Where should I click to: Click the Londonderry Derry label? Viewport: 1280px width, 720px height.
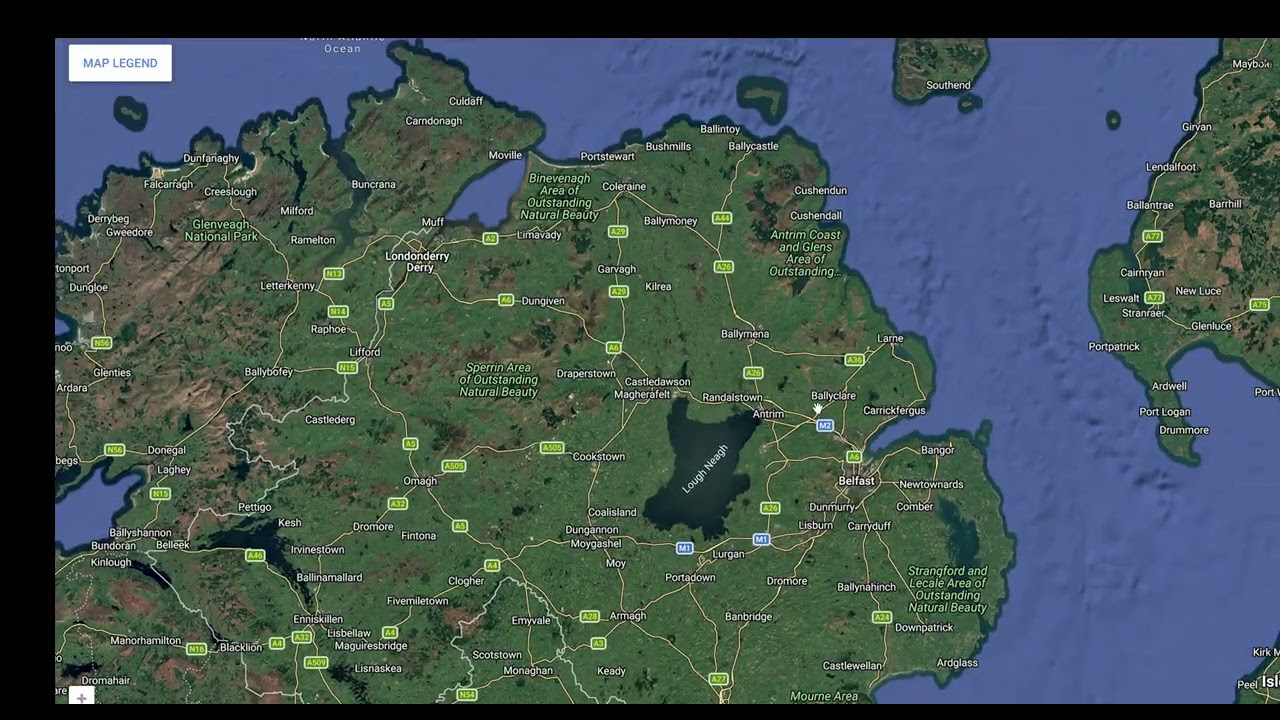(418, 262)
